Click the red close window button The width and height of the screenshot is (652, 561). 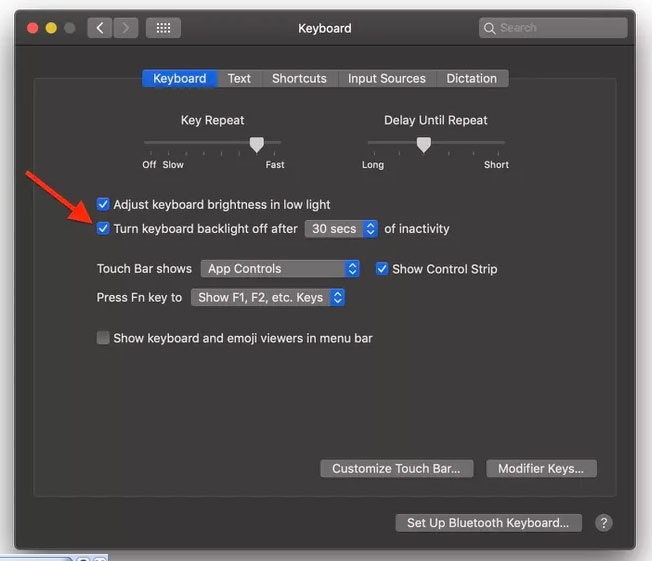click(x=30, y=28)
